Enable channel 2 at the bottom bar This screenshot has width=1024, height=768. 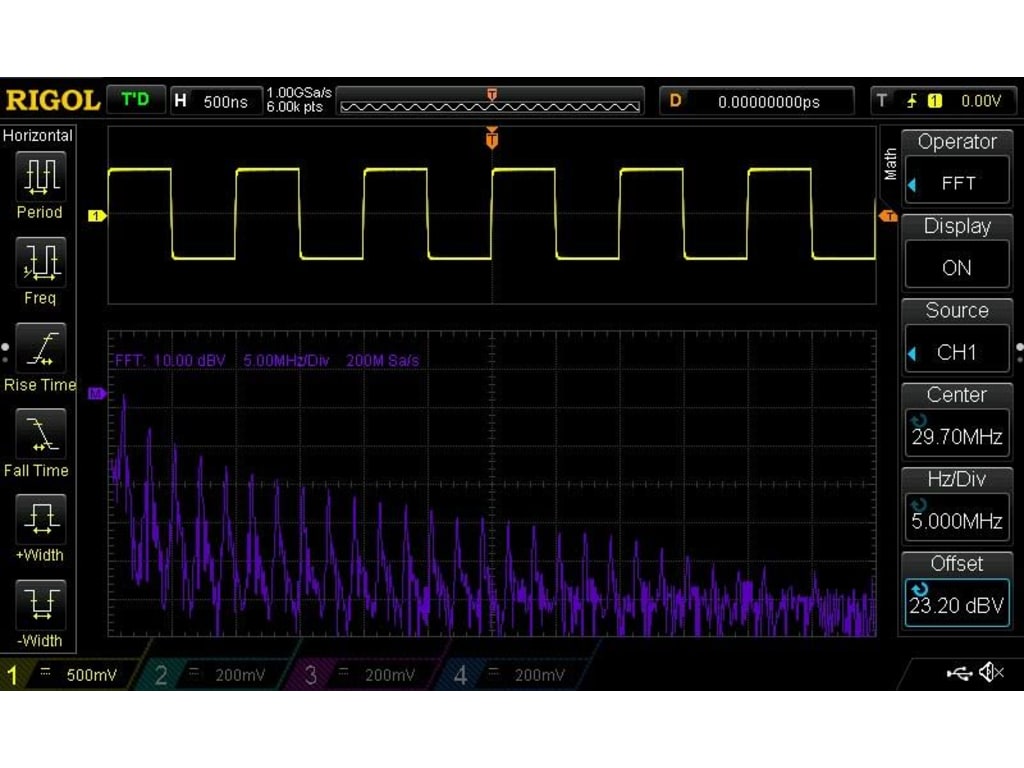[162, 675]
